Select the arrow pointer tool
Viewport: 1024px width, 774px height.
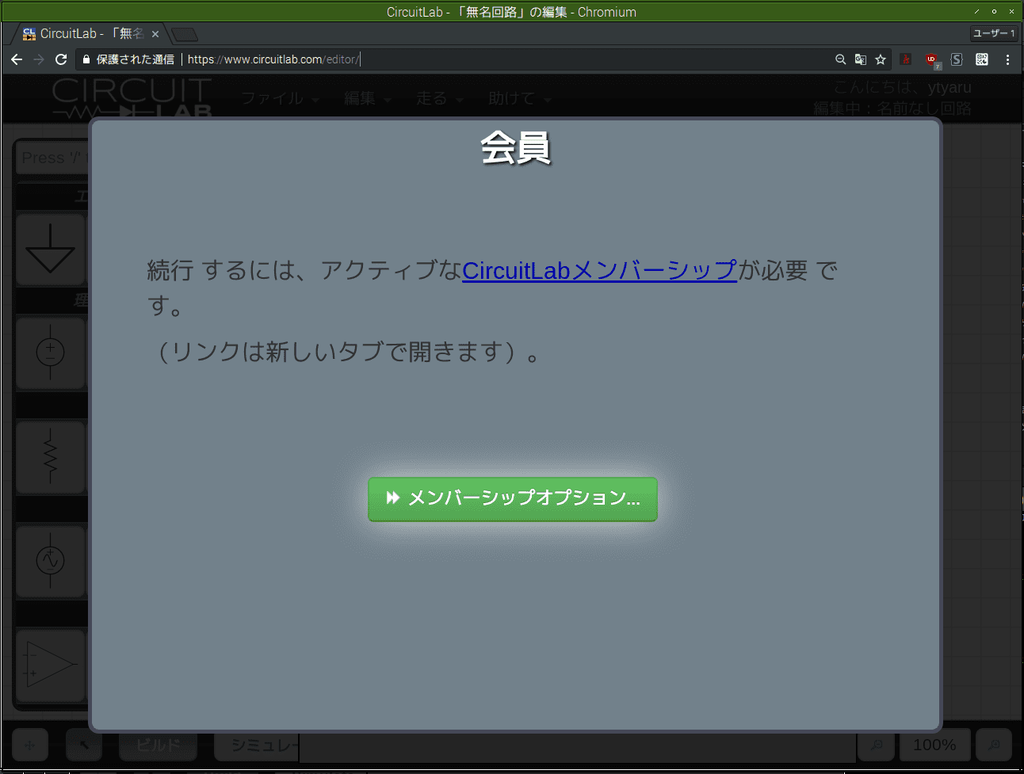[x=84, y=745]
